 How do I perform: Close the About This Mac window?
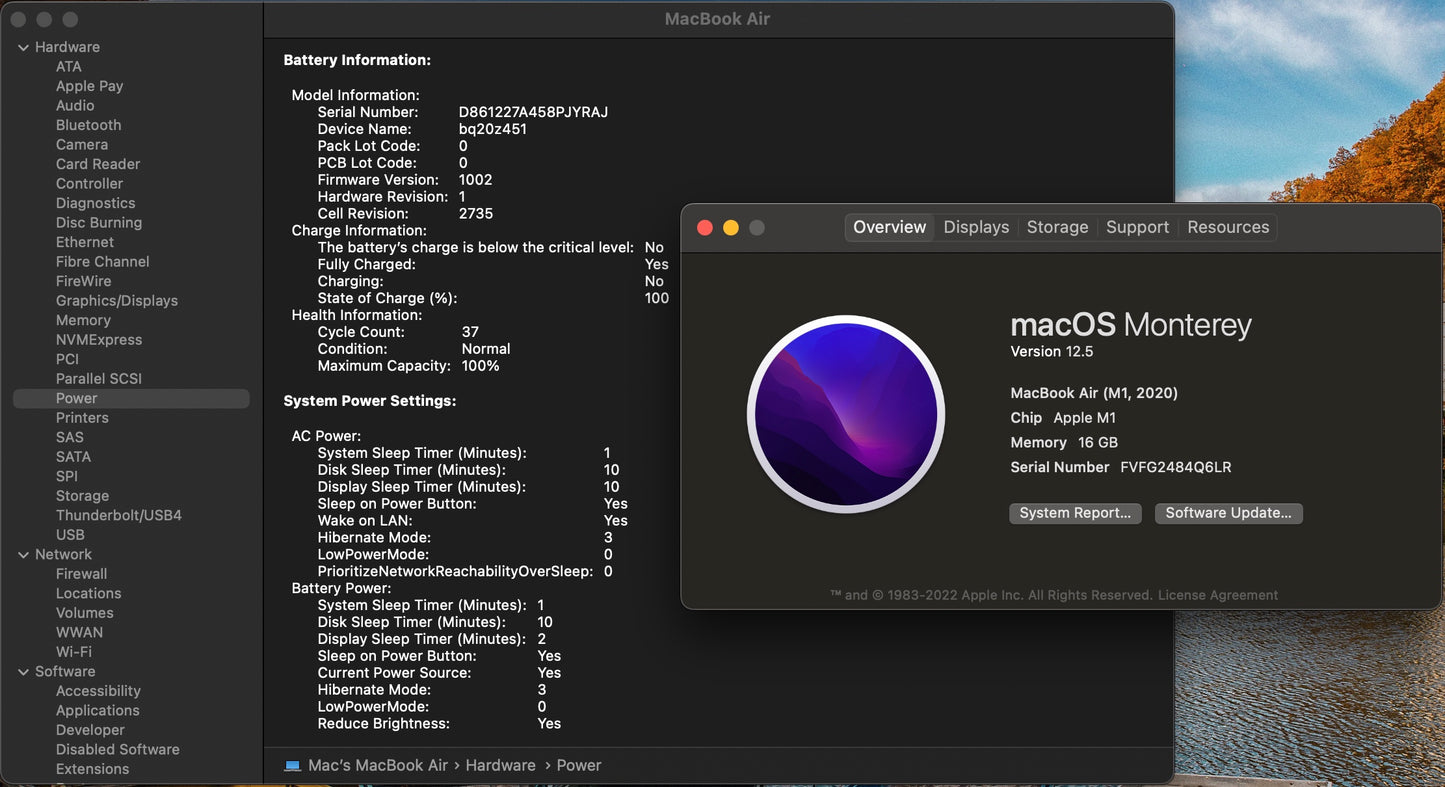(704, 228)
